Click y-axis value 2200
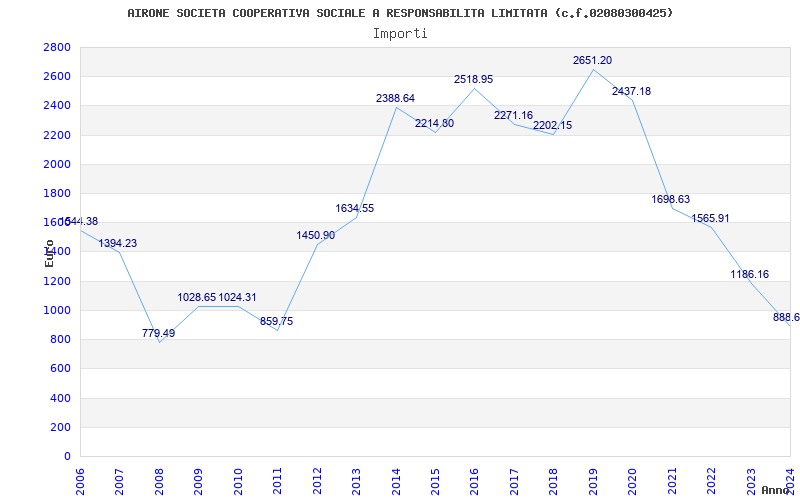The width and height of the screenshot is (800, 500). (x=57, y=135)
